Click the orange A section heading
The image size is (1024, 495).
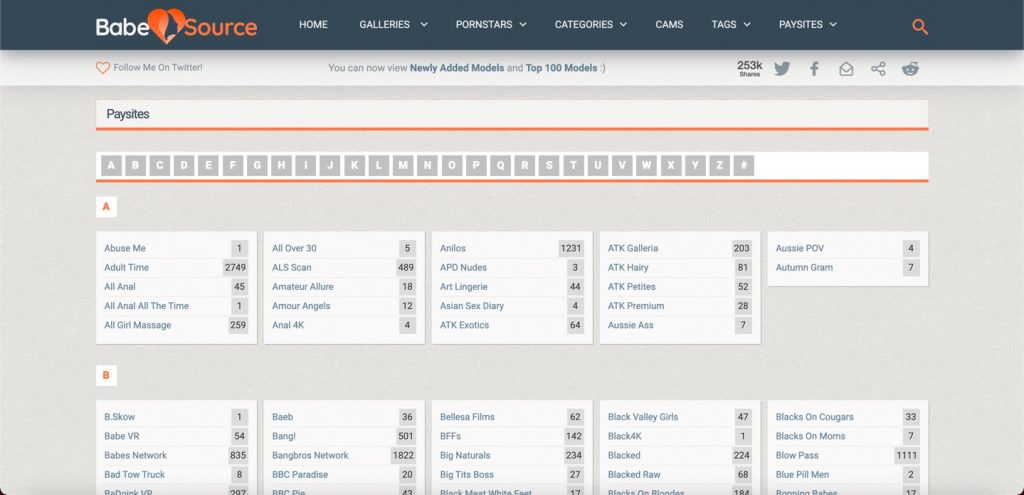106,208
